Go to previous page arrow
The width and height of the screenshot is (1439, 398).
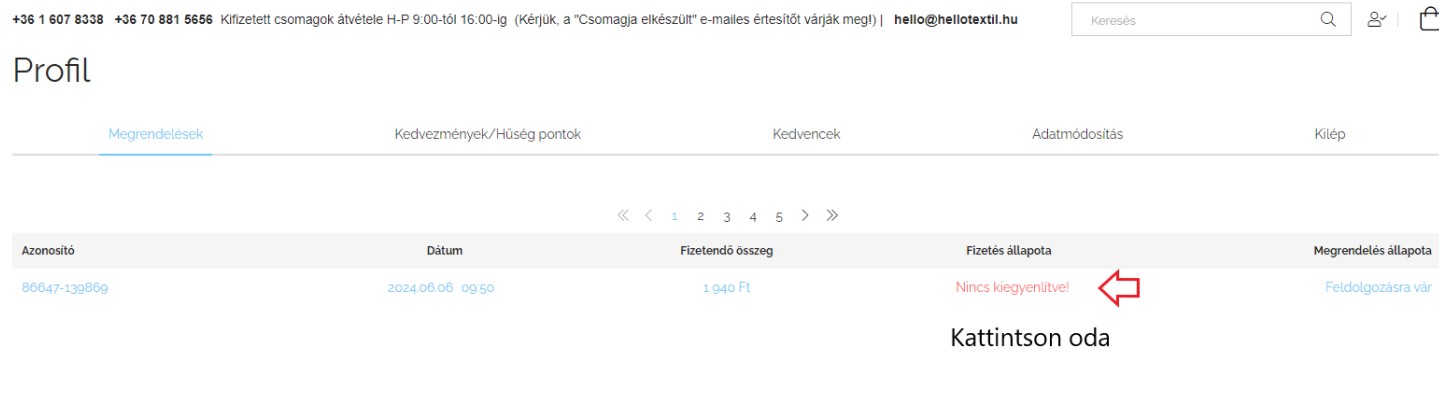(649, 215)
